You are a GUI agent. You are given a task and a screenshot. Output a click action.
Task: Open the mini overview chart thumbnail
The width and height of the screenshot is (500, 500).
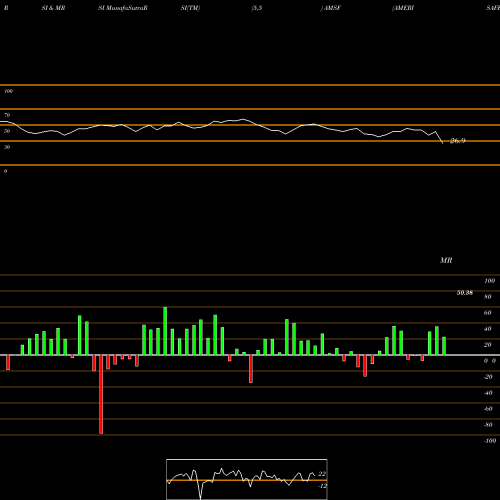pos(247,479)
